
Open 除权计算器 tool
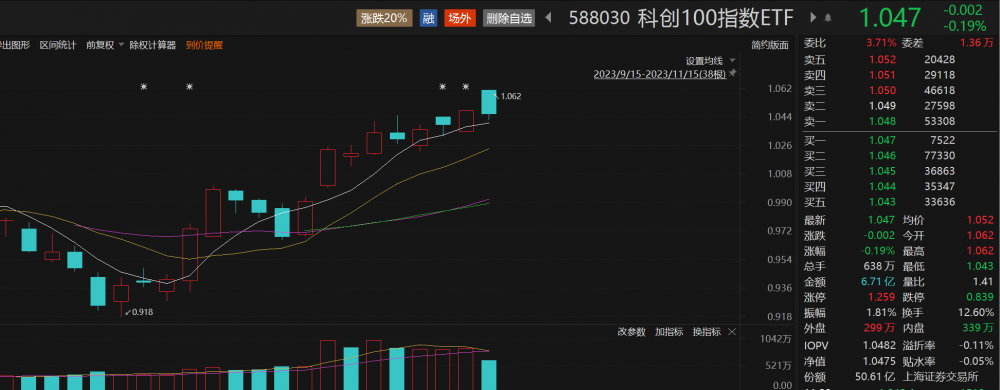(x=152, y=45)
